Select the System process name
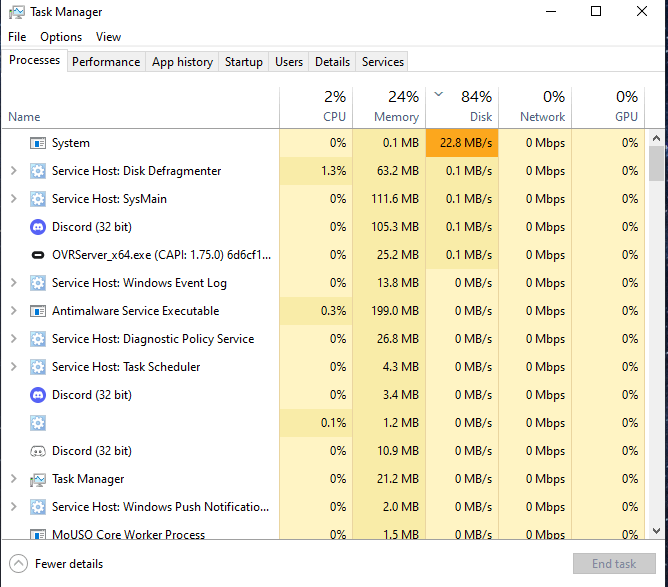Viewport: 668px width, 587px height. [x=71, y=143]
